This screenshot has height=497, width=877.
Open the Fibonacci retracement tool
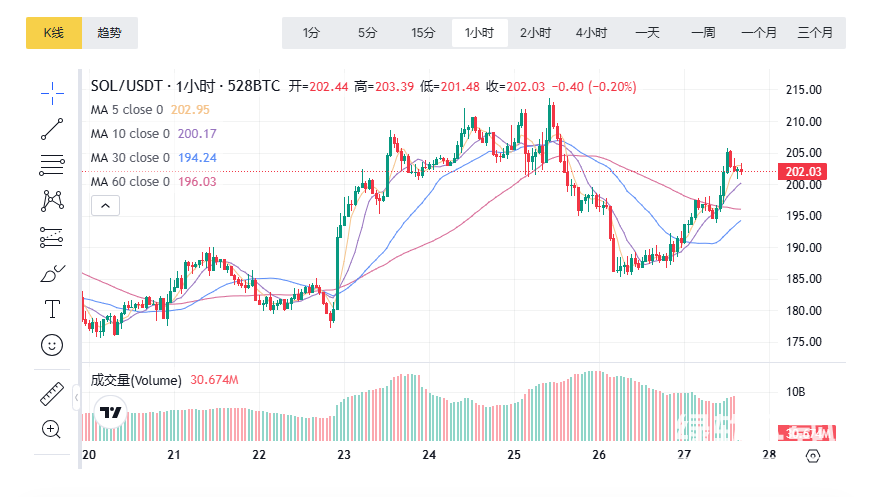[52, 164]
